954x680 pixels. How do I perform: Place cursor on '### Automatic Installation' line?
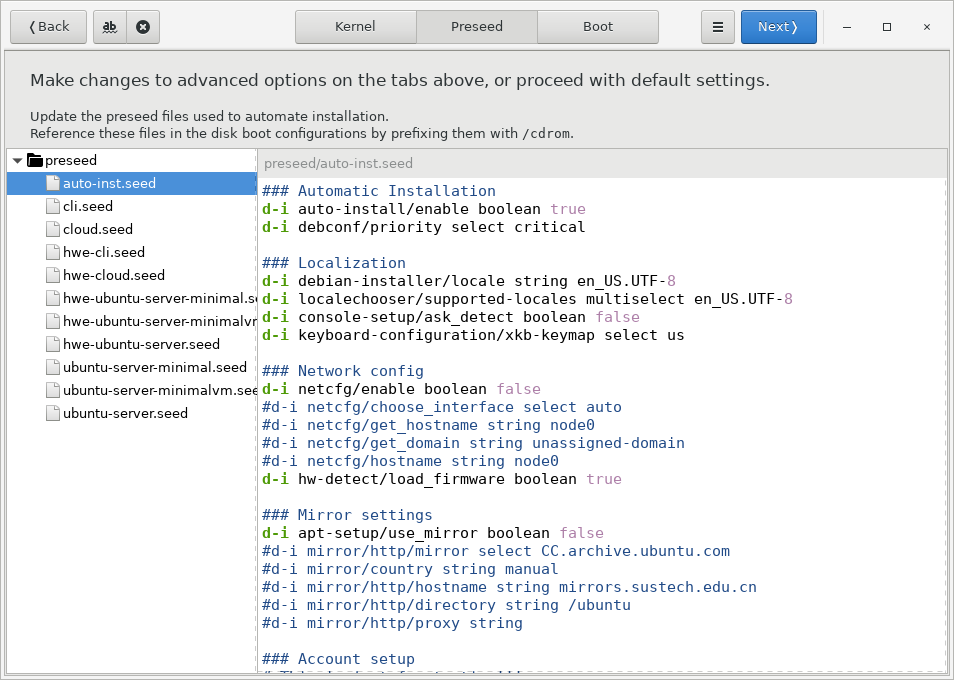point(378,191)
